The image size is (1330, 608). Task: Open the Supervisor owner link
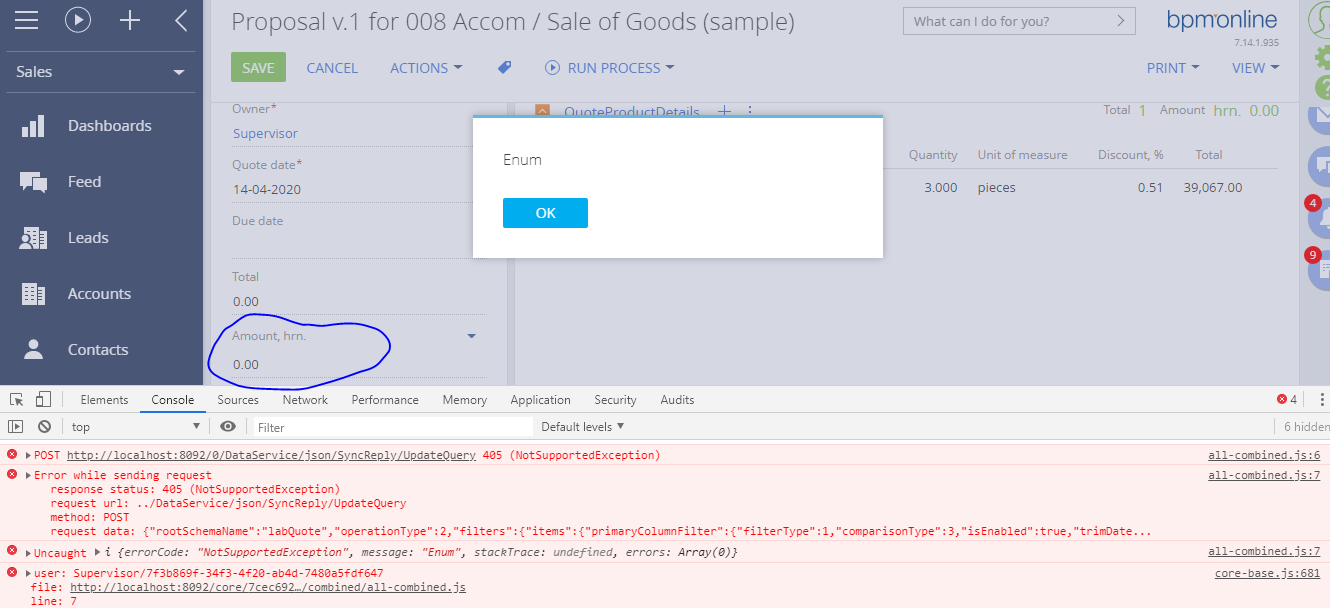point(265,133)
